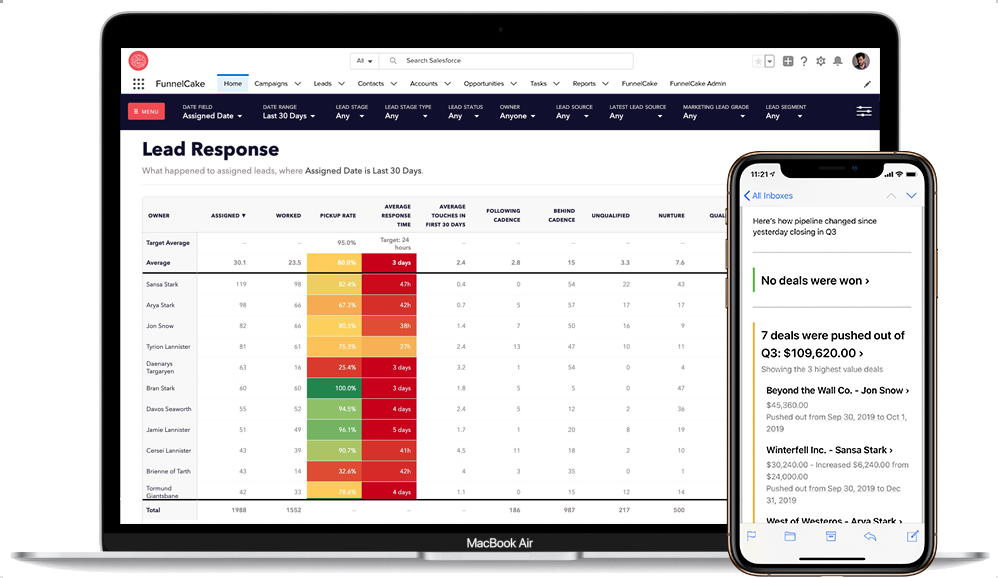Click the pencil edit navigation icon
Image resolution: width=998 pixels, height=578 pixels.
867,84
